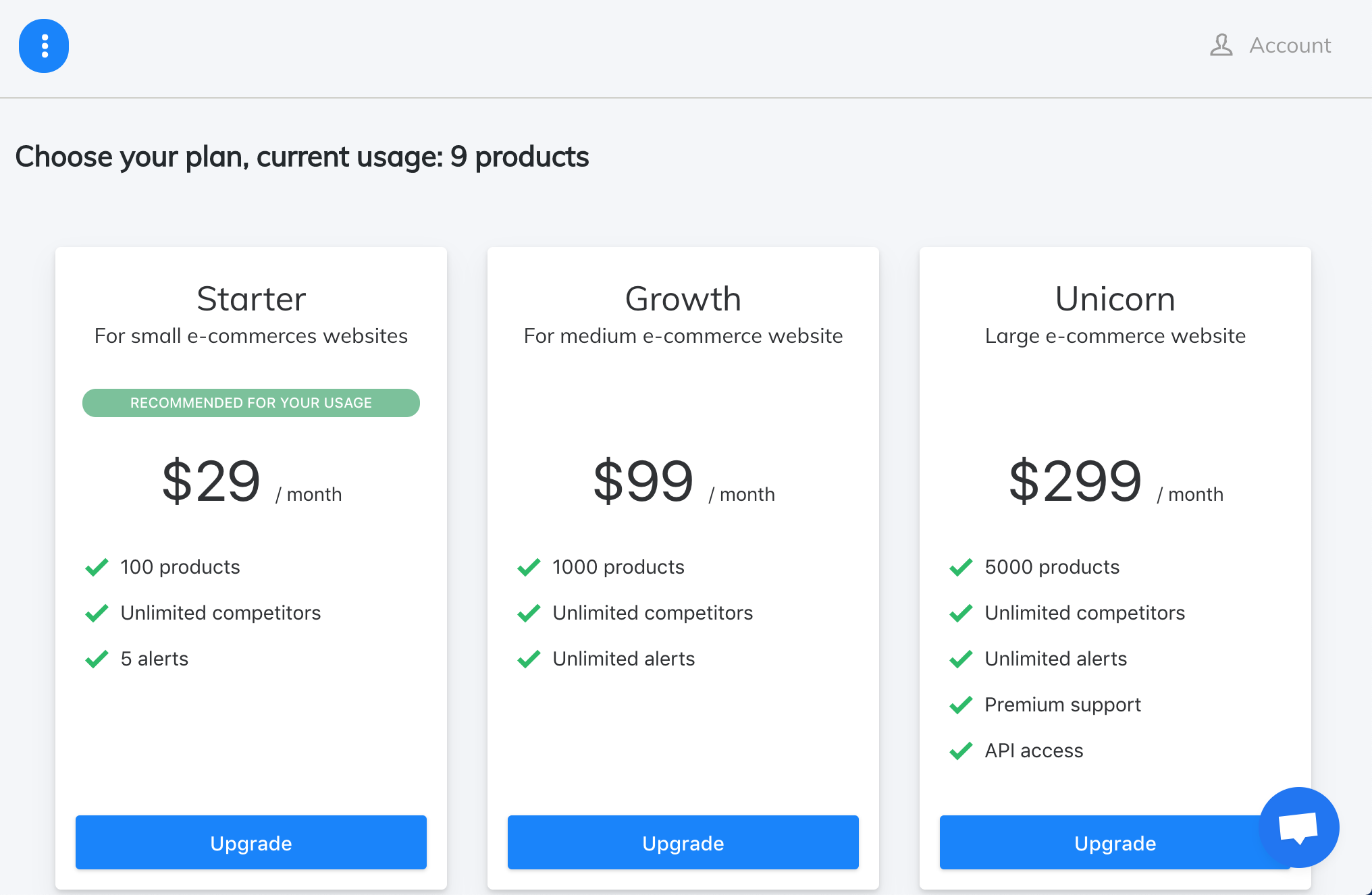The width and height of the screenshot is (1372, 895).
Task: Click the Recommended For Your Usage badge
Action: tap(251, 403)
